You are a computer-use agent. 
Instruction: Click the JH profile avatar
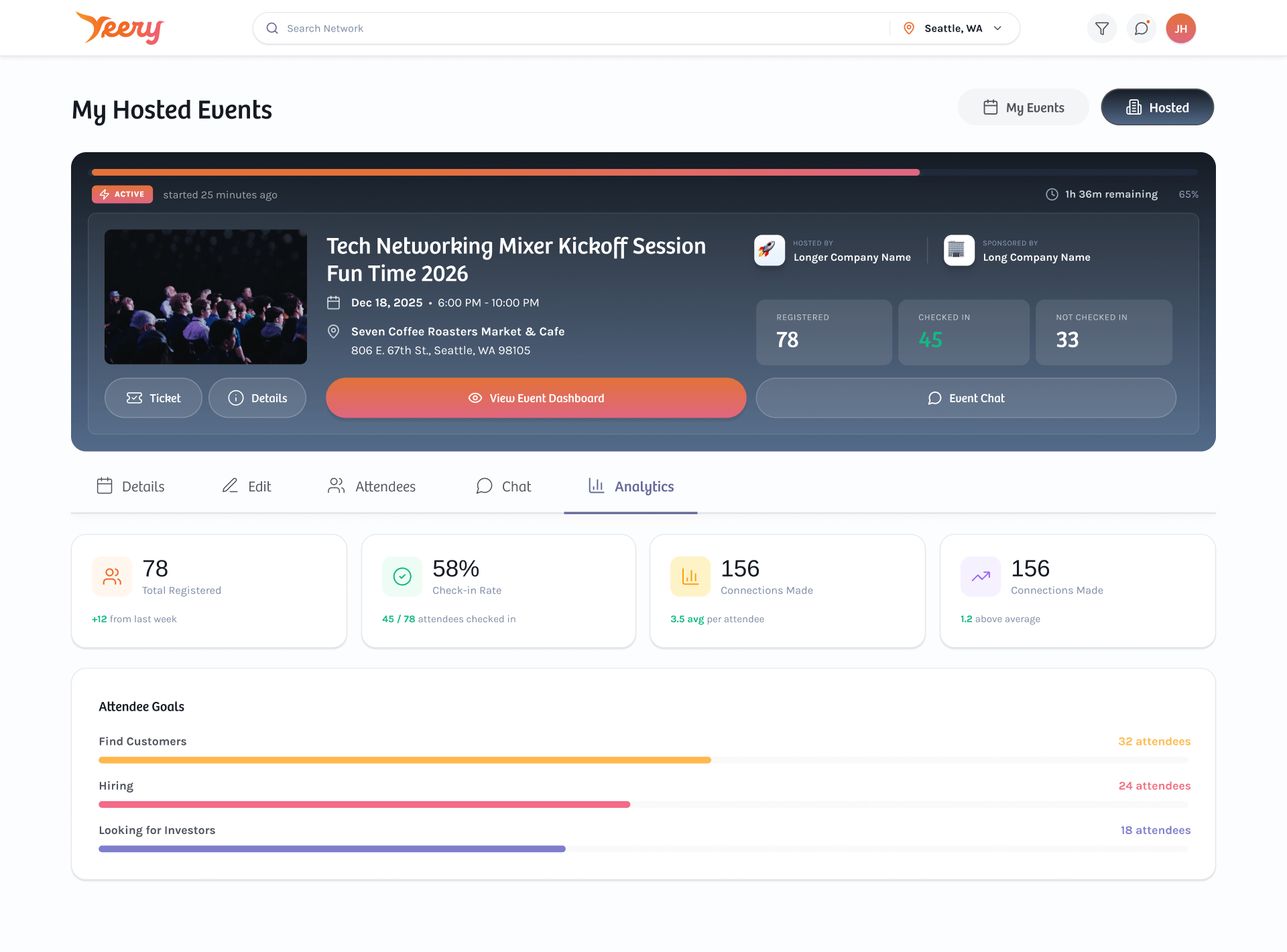pos(1181,28)
